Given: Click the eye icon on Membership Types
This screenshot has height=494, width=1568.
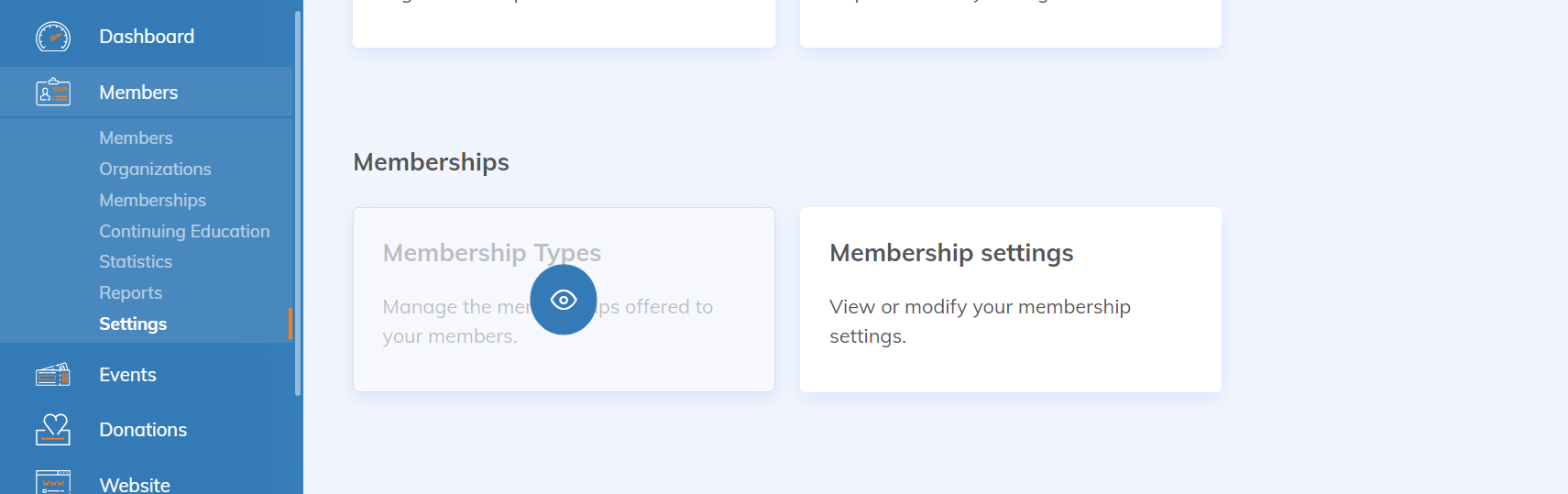Looking at the screenshot, I should pyautogui.click(x=563, y=300).
